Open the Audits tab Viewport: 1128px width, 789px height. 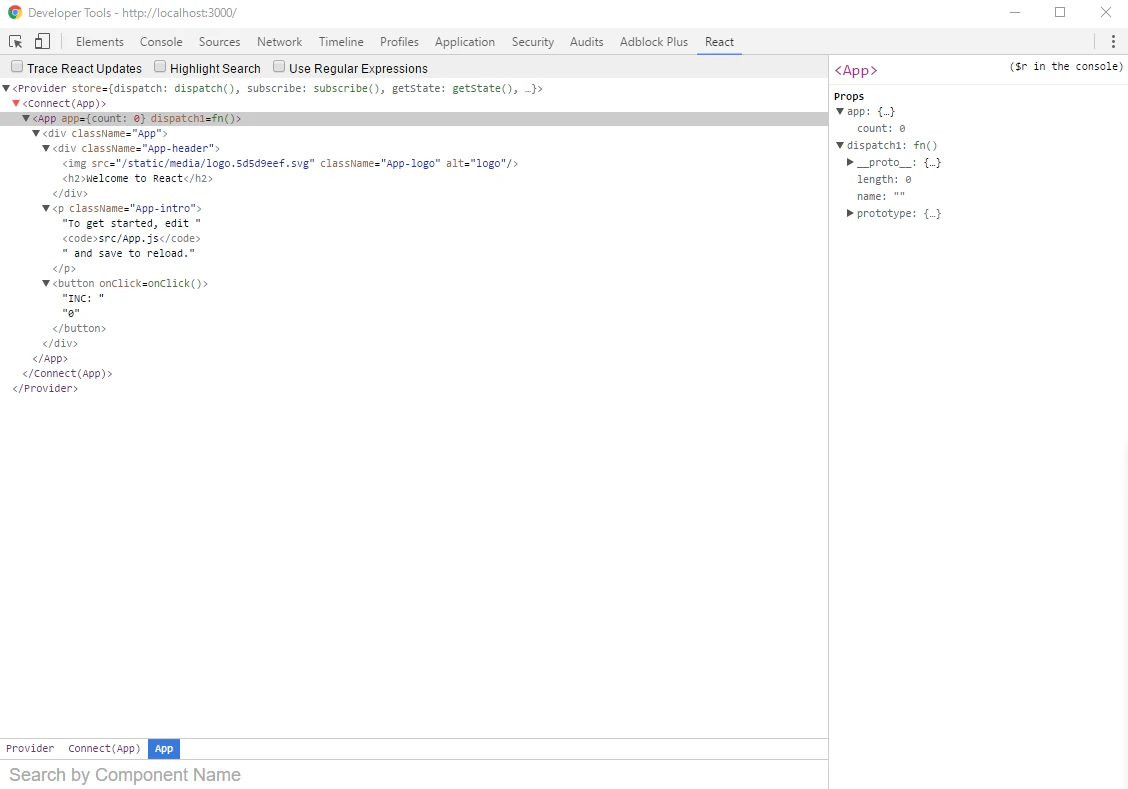[x=586, y=42]
